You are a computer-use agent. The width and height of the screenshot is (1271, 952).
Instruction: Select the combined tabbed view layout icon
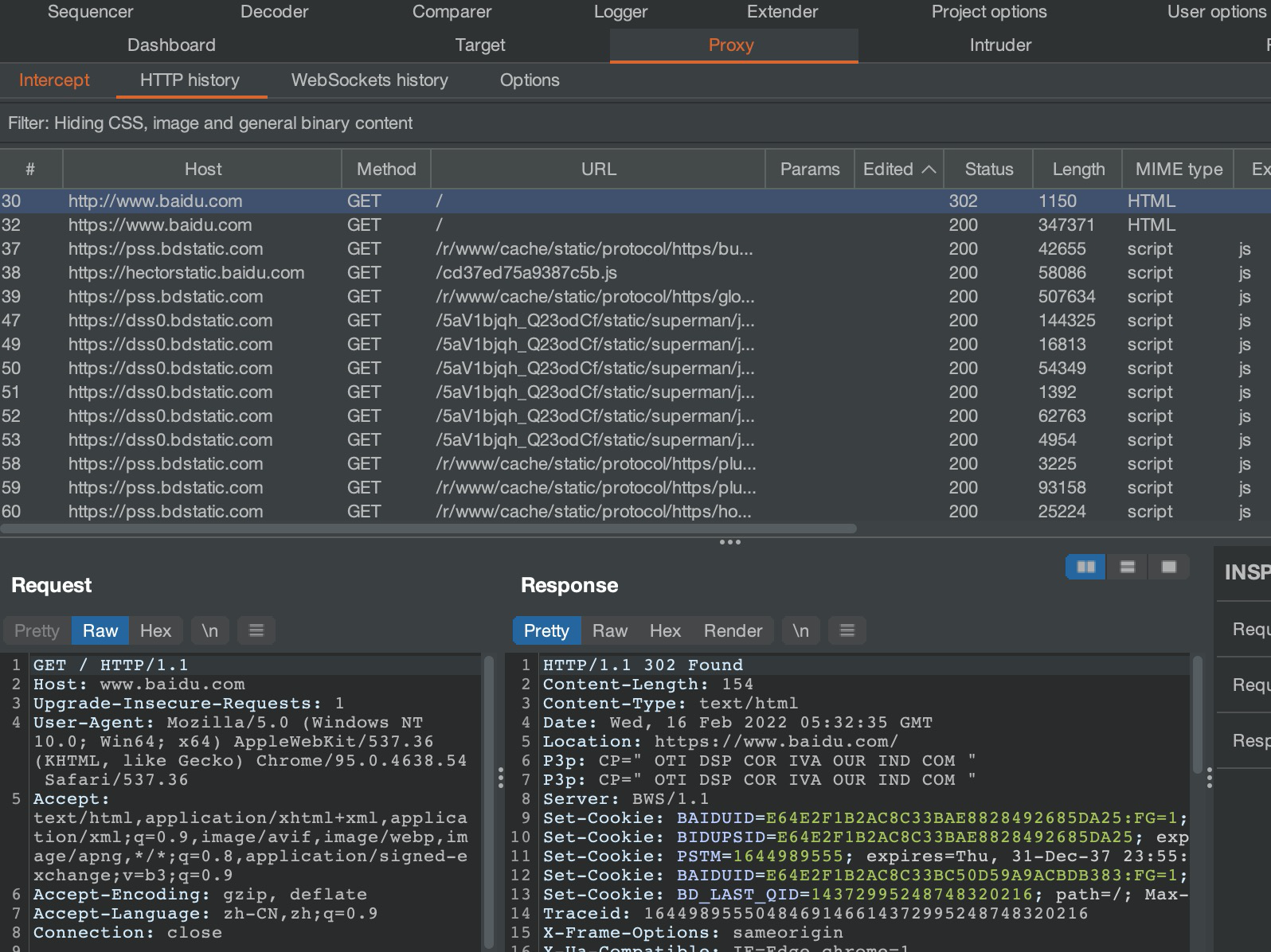click(x=1168, y=567)
